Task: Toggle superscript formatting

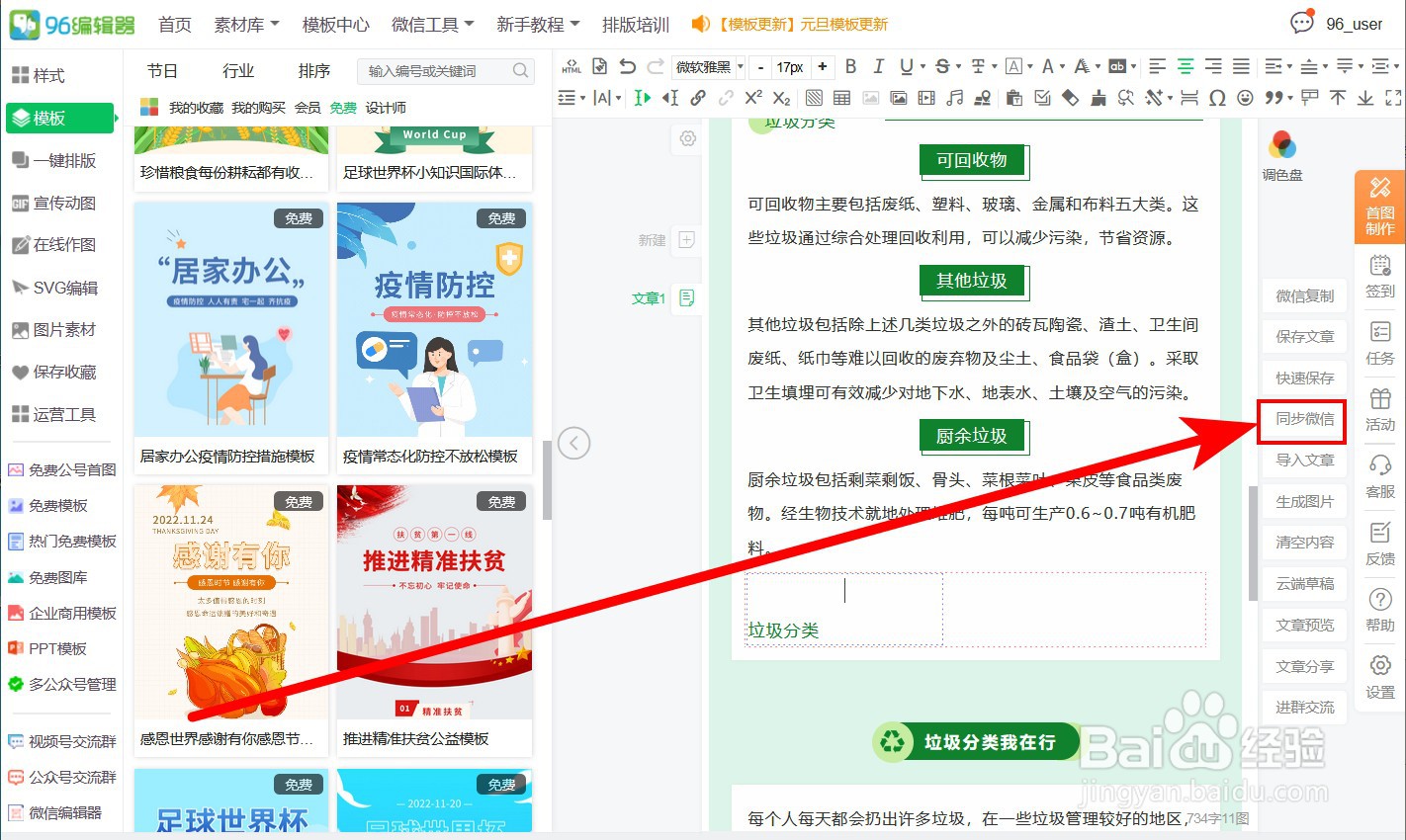Action: (x=753, y=98)
